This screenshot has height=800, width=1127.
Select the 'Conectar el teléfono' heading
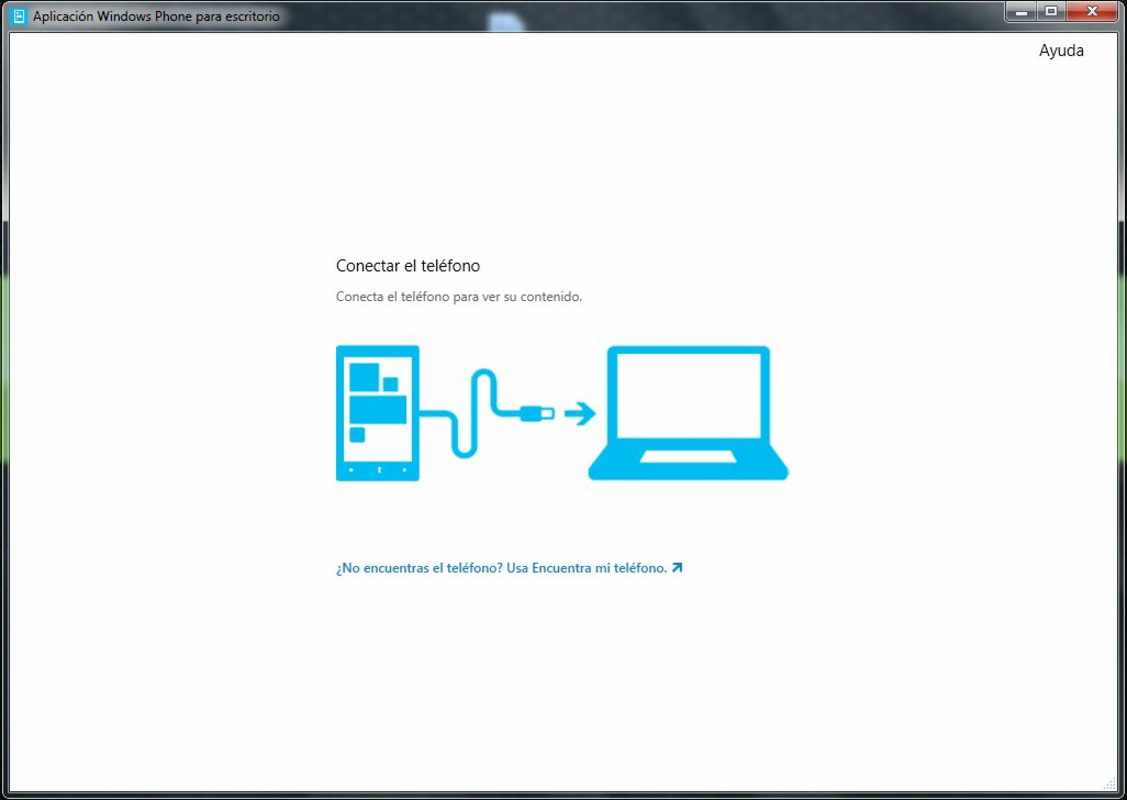point(408,266)
